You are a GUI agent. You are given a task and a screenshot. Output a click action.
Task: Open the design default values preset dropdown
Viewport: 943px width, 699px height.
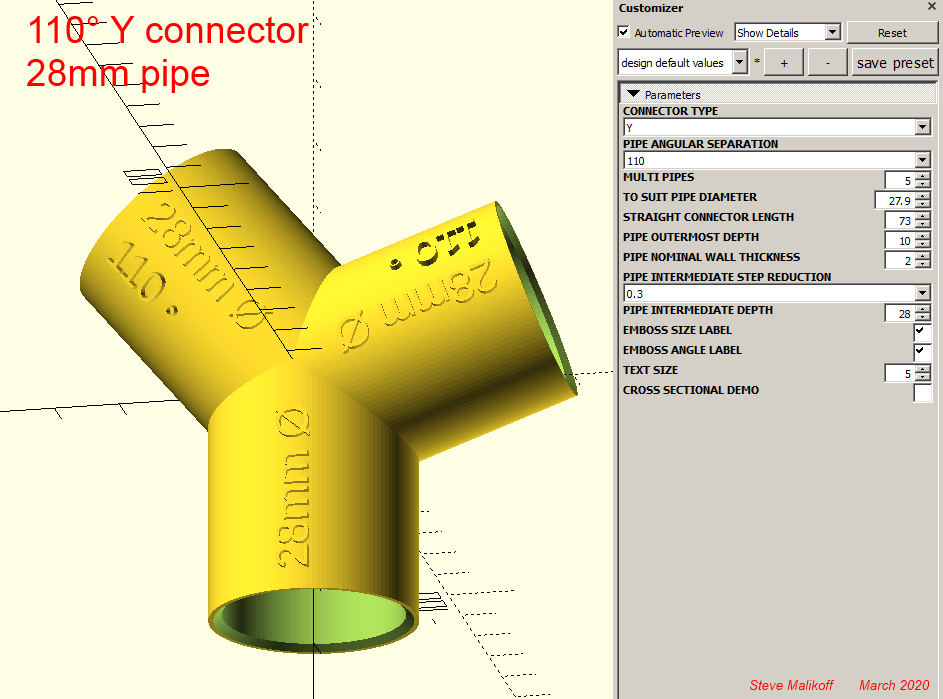tap(683, 63)
